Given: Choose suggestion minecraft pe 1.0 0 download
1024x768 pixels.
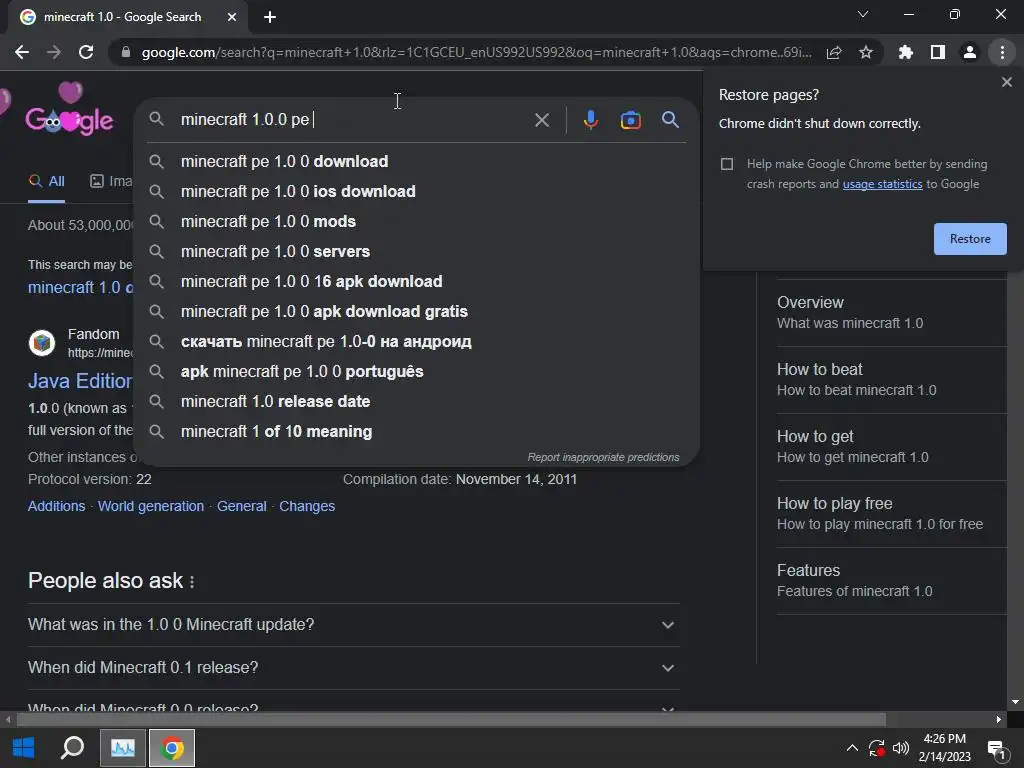Looking at the screenshot, I should tap(417, 161).
